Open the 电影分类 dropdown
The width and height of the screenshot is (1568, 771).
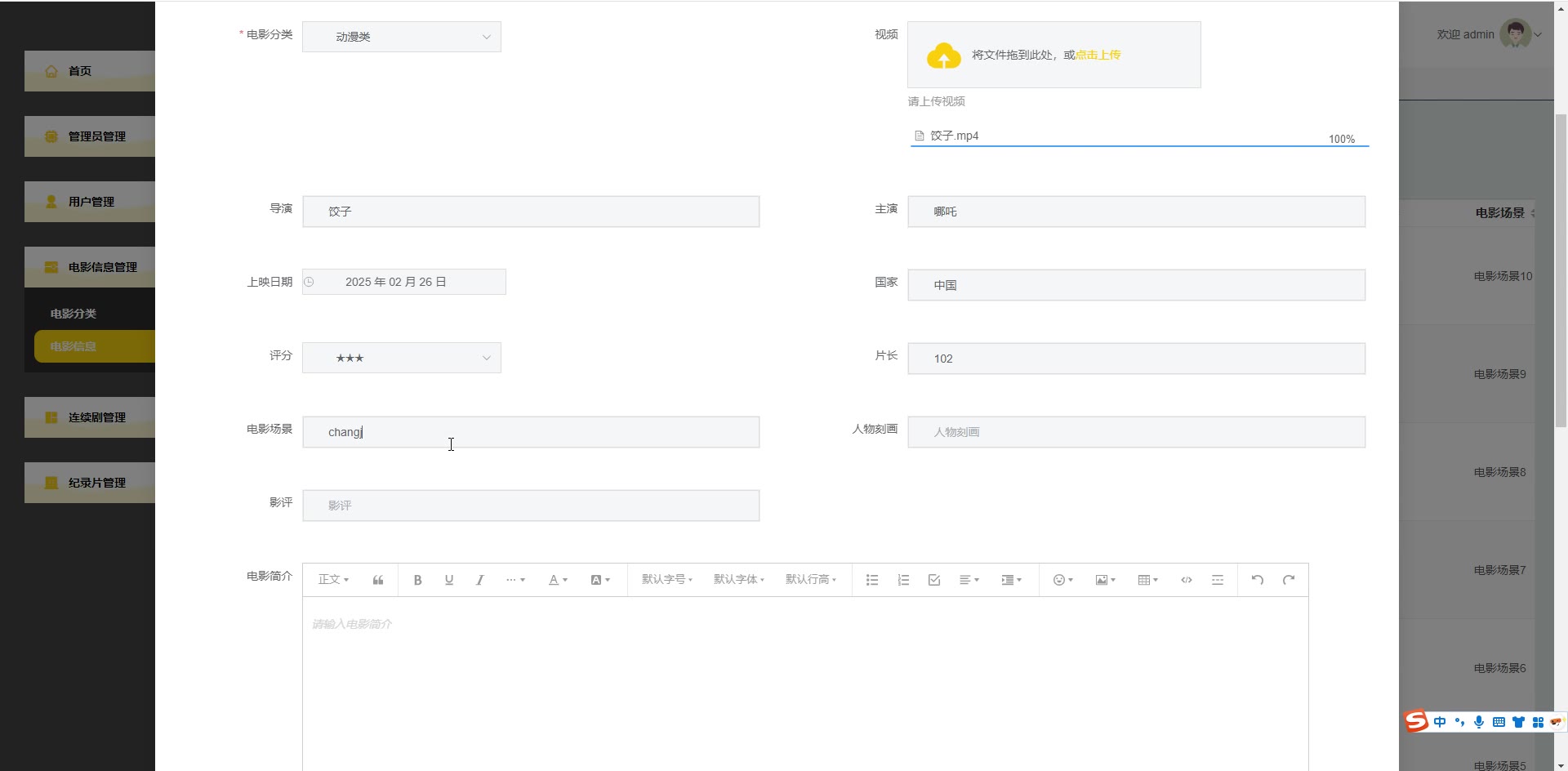tap(402, 37)
